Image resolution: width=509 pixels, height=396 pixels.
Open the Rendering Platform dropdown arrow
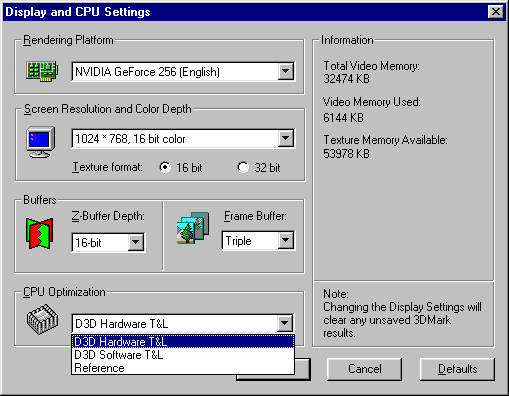286,71
